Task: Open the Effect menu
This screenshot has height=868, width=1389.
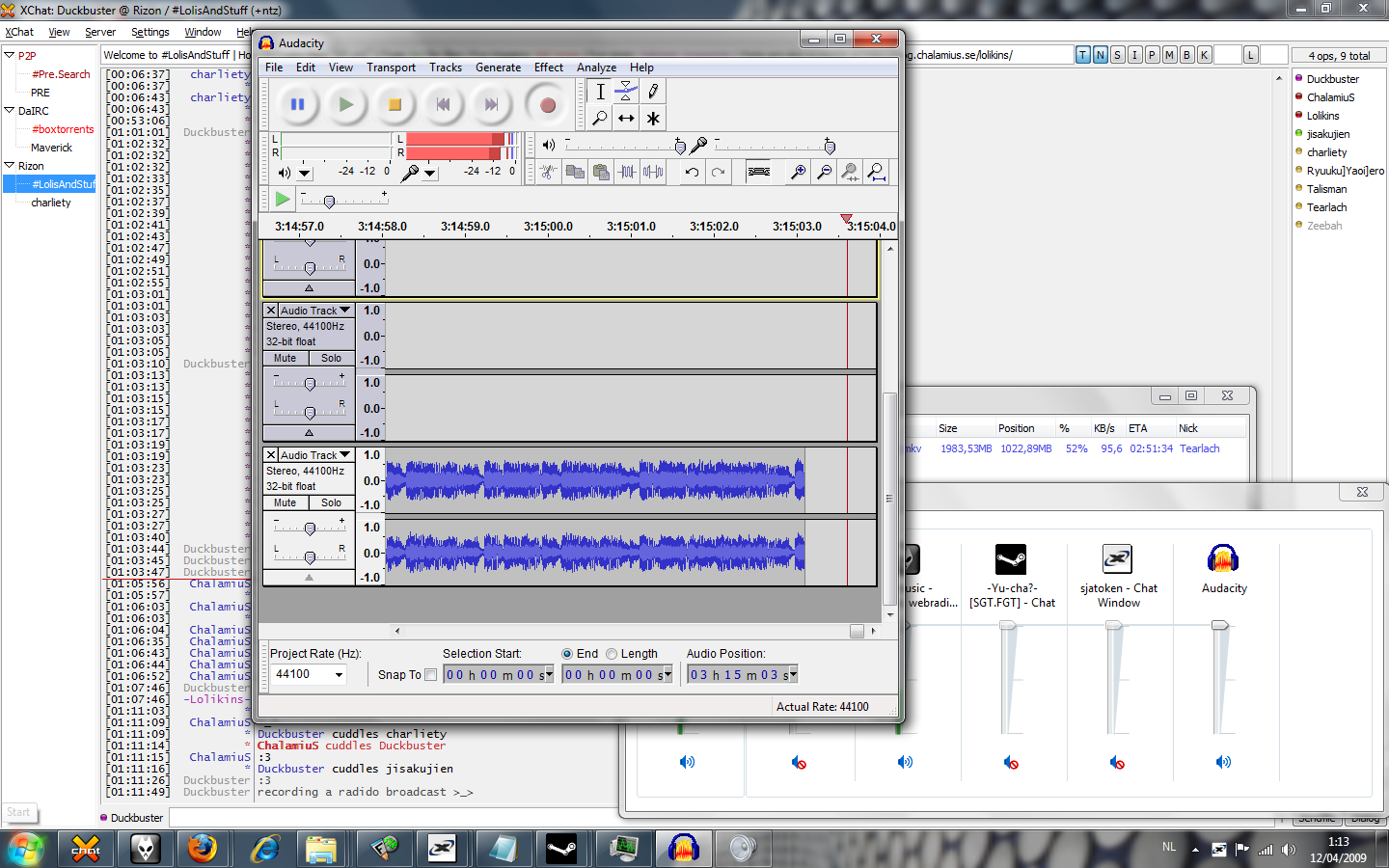Action: coord(548,68)
